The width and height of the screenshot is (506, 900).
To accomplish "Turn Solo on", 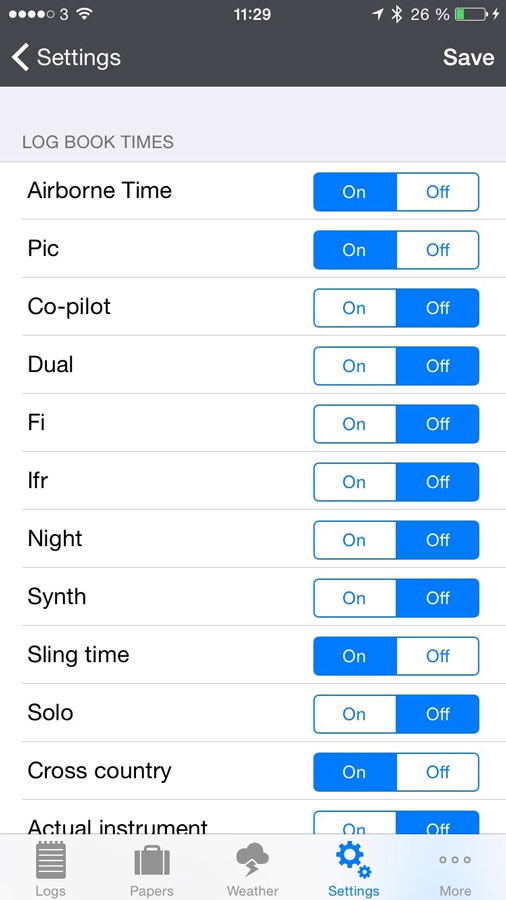I will 355,713.
